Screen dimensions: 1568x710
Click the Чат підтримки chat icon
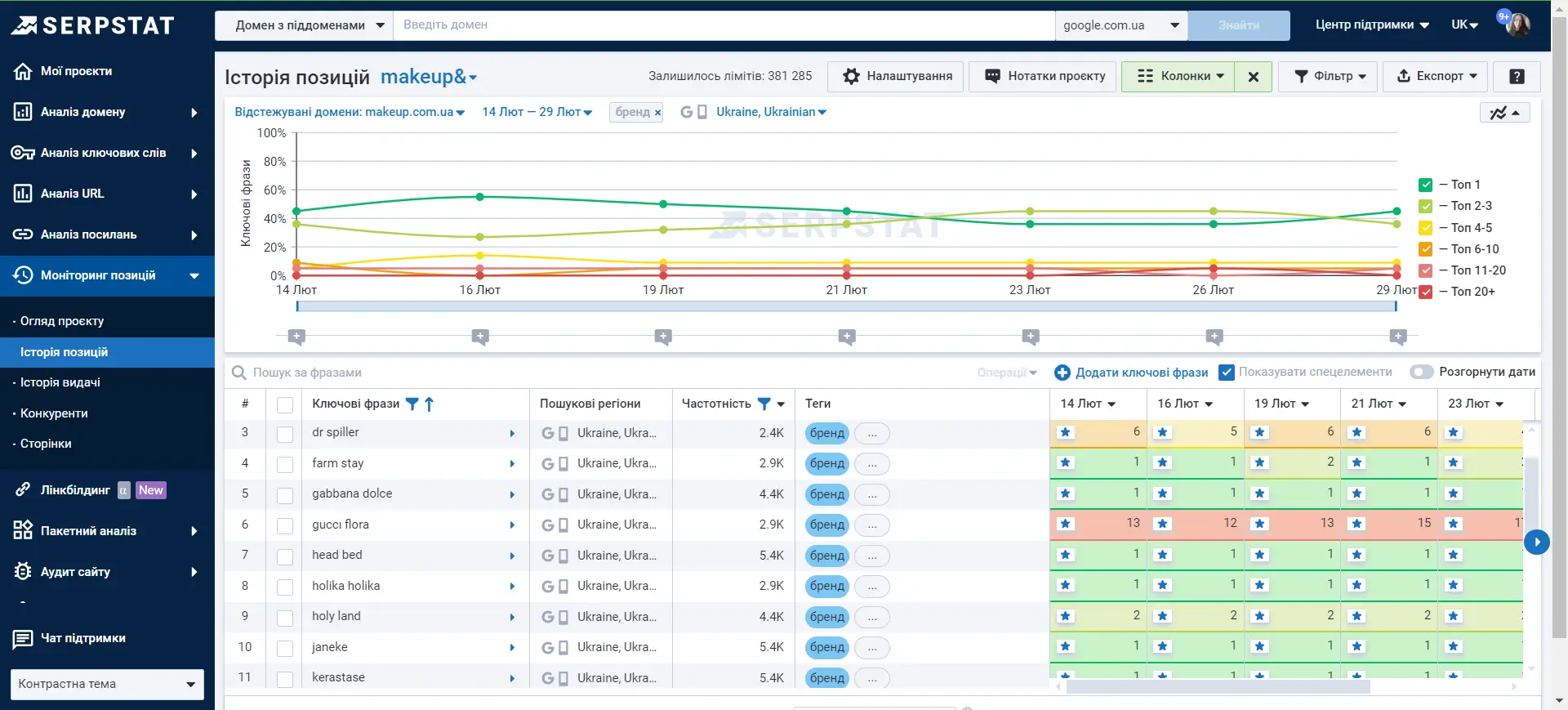click(23, 639)
